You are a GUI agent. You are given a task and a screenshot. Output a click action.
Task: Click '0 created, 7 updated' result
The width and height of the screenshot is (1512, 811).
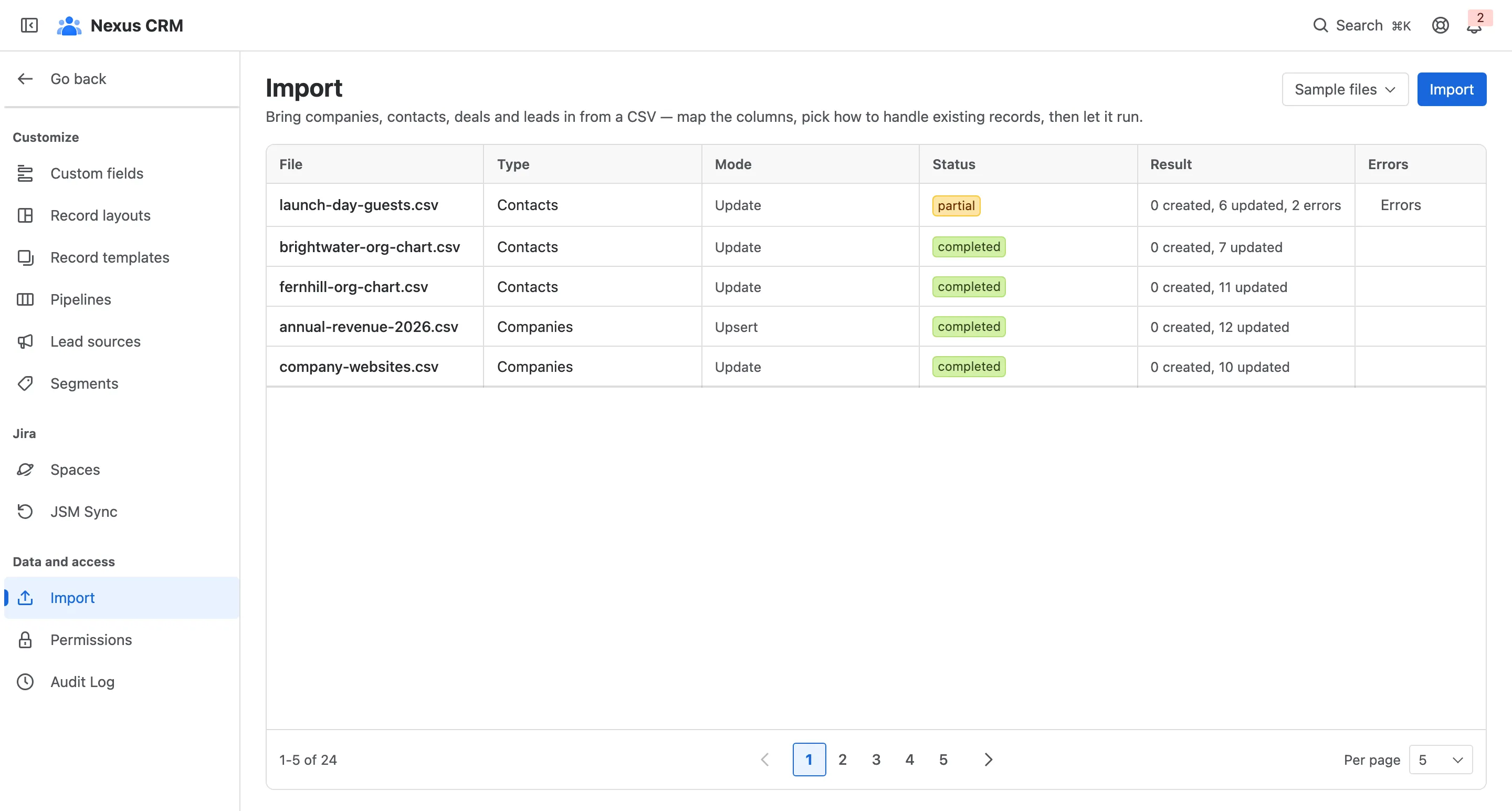(x=1215, y=247)
